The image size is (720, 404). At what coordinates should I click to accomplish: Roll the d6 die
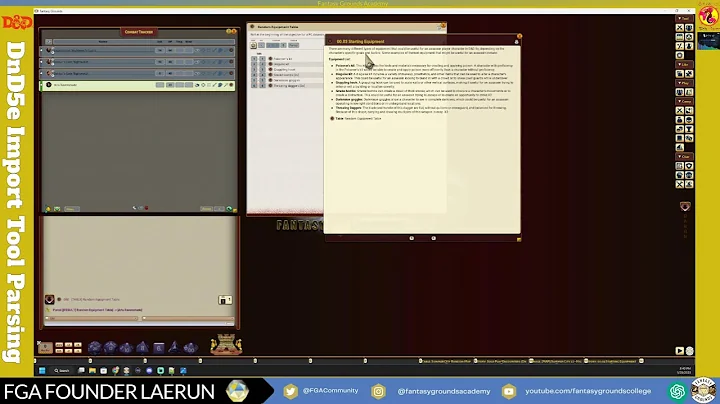point(158,348)
